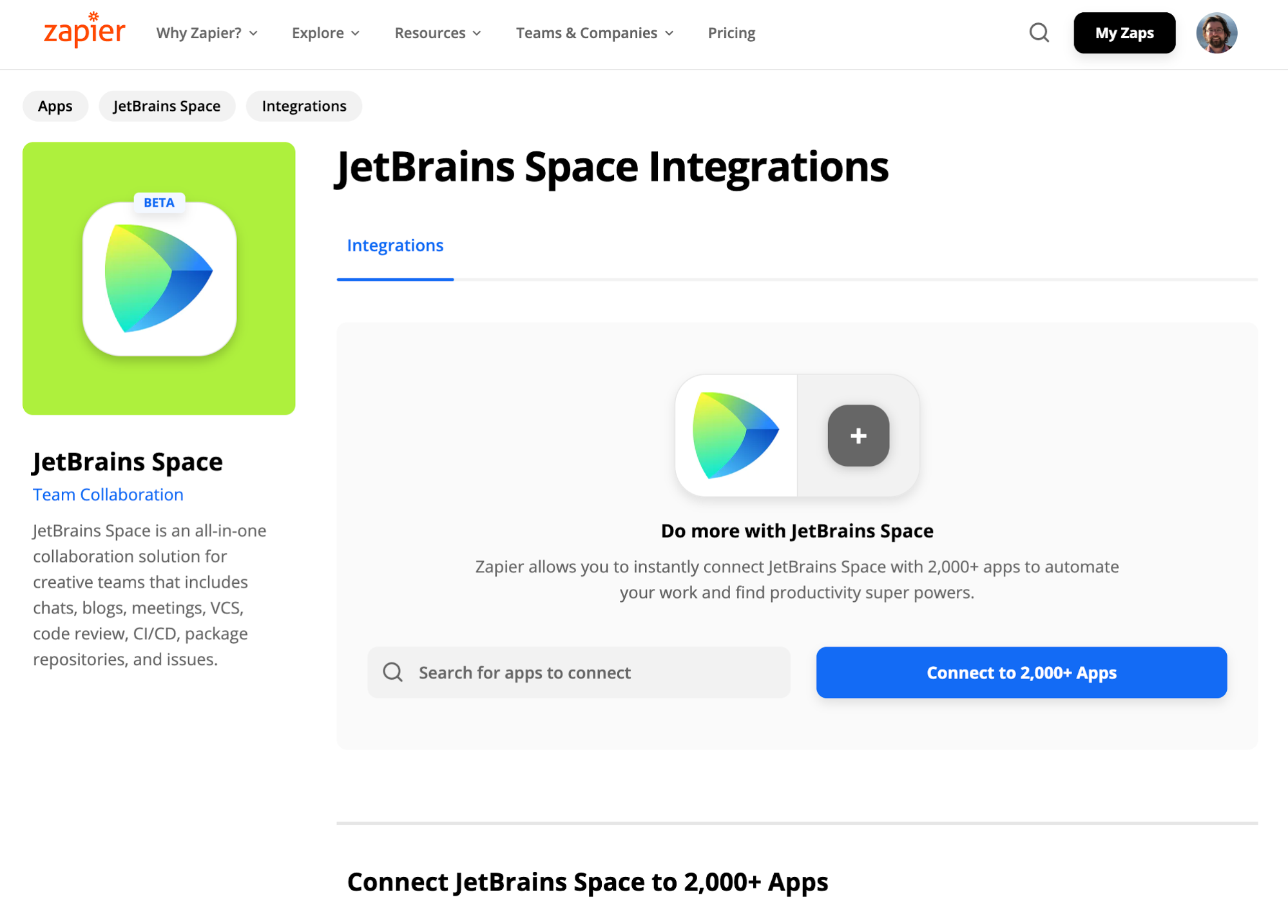Click the JetBrains Space logo in connector

pos(736,435)
